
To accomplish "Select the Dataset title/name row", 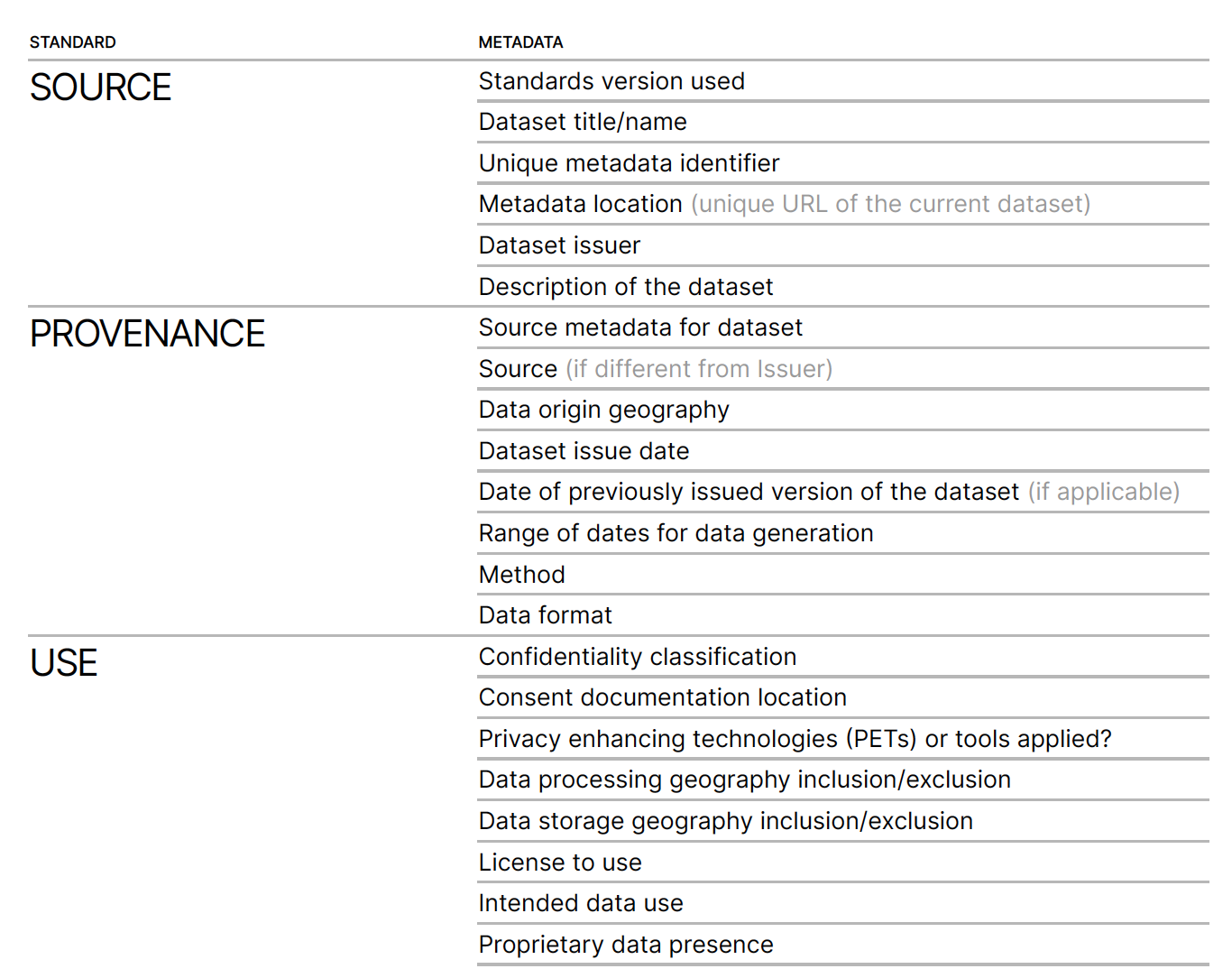I will 583,122.
